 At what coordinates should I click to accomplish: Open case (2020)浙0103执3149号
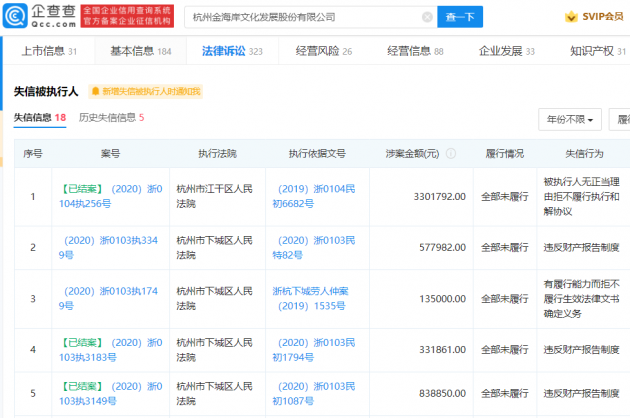110,393
